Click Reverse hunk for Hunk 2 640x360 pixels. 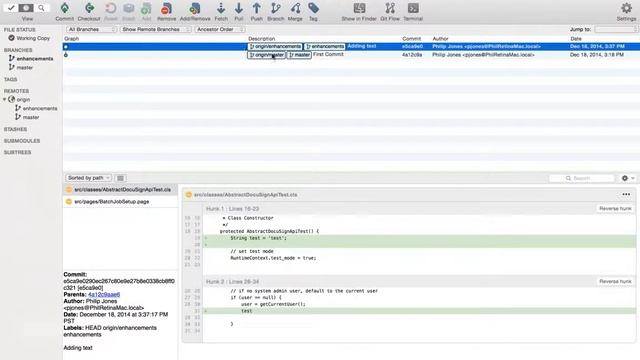coord(615,282)
